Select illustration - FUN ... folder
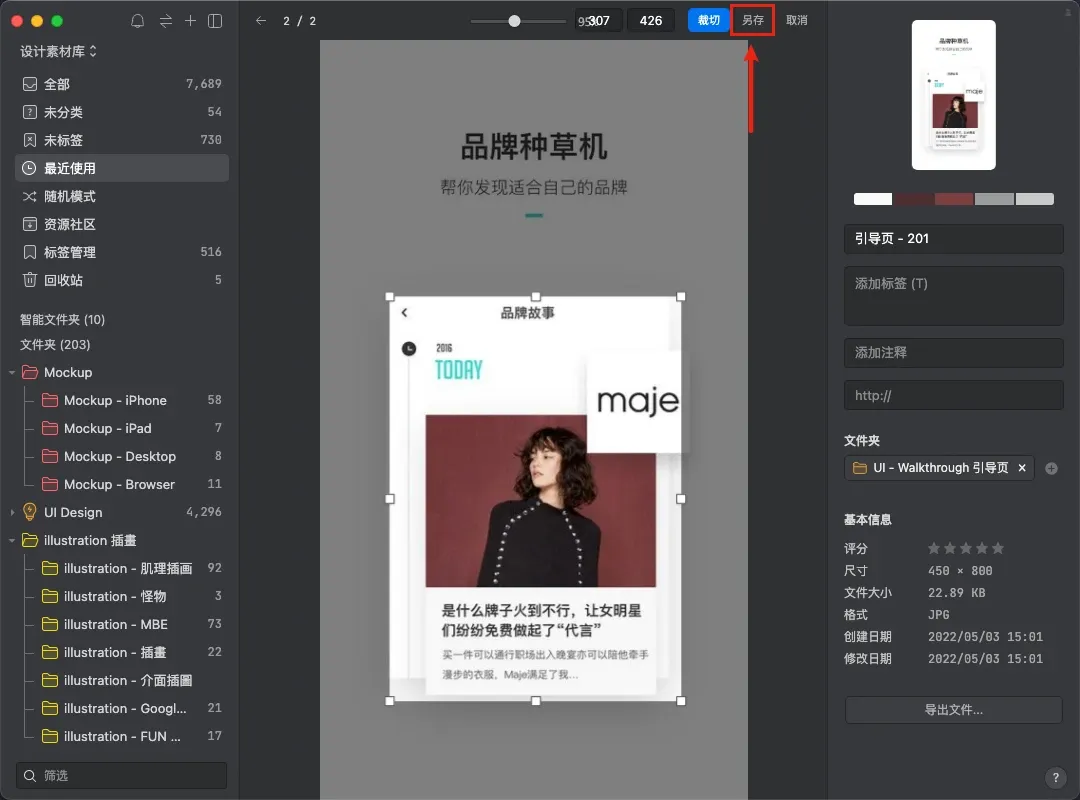The width and height of the screenshot is (1080, 800). pos(122,737)
